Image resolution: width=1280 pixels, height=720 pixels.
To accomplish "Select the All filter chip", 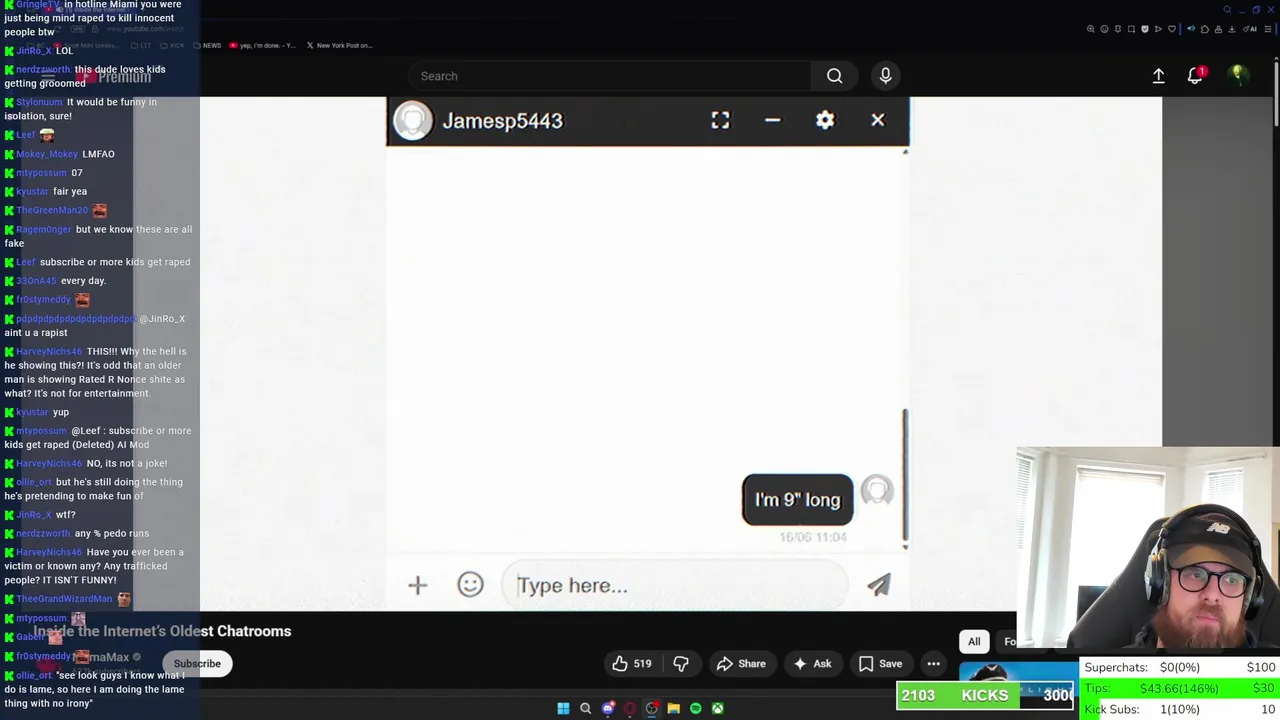I will coord(974,642).
